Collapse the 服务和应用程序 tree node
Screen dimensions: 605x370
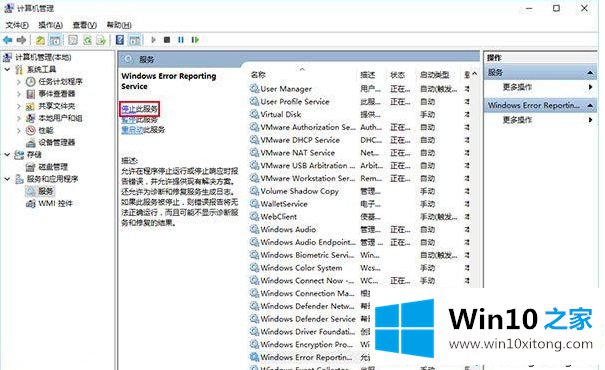pyautogui.click(x=7, y=179)
